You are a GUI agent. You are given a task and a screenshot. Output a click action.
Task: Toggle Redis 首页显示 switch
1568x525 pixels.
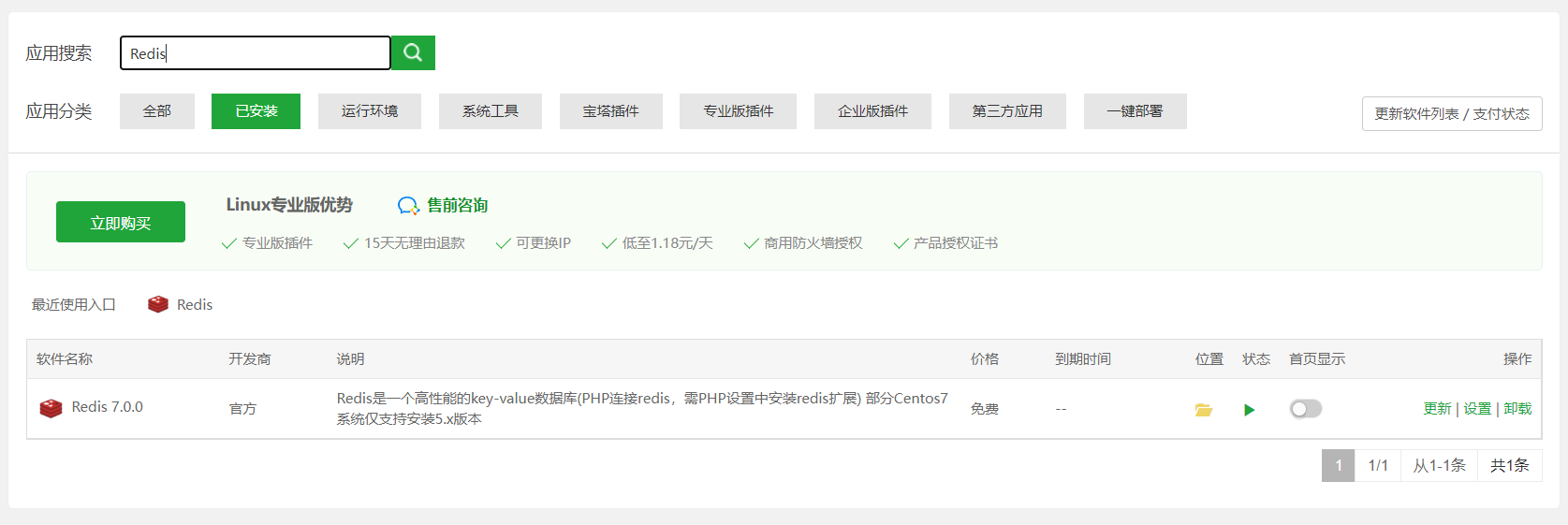click(1306, 409)
